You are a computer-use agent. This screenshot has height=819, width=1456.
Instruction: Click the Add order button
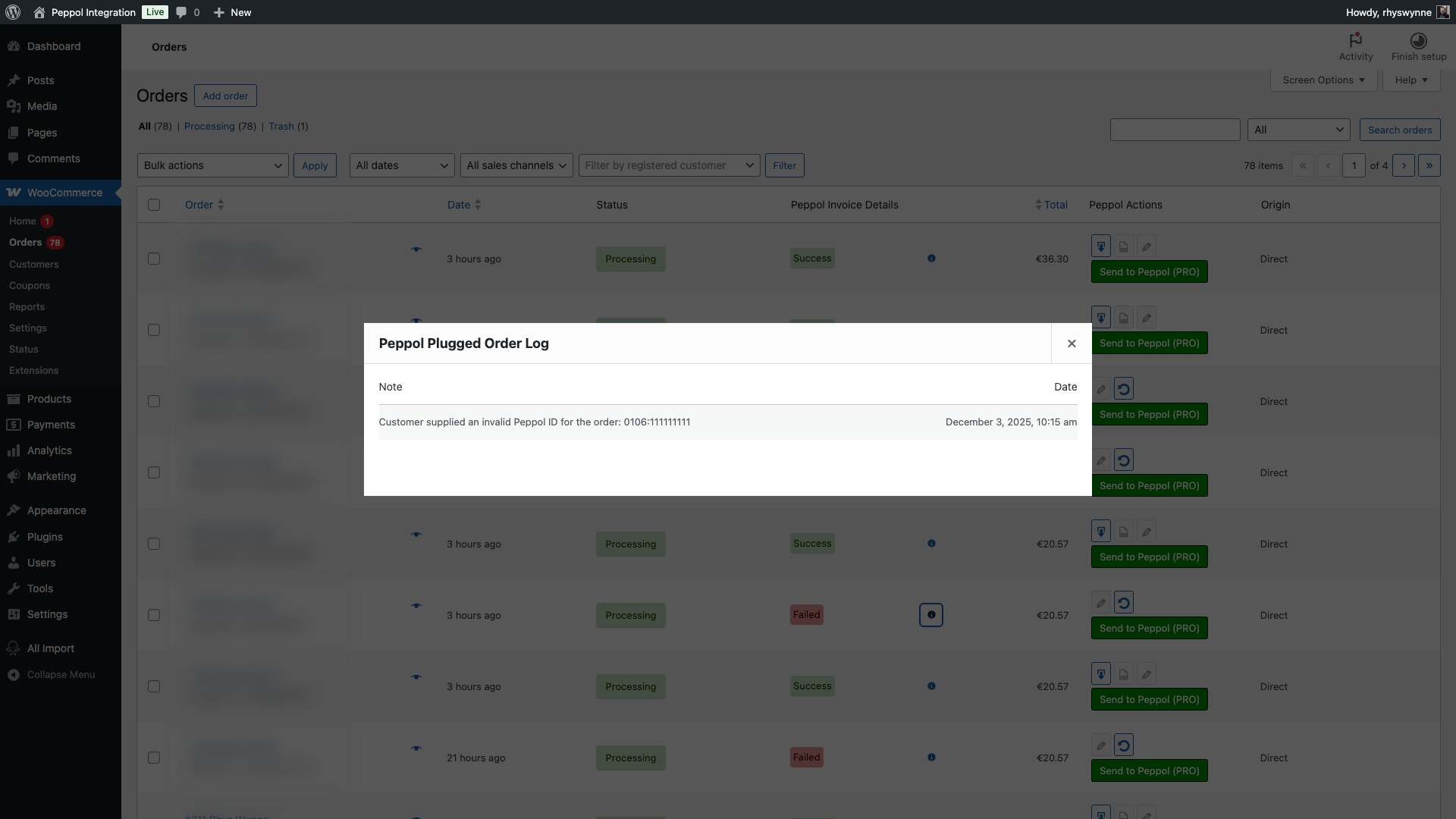225,96
